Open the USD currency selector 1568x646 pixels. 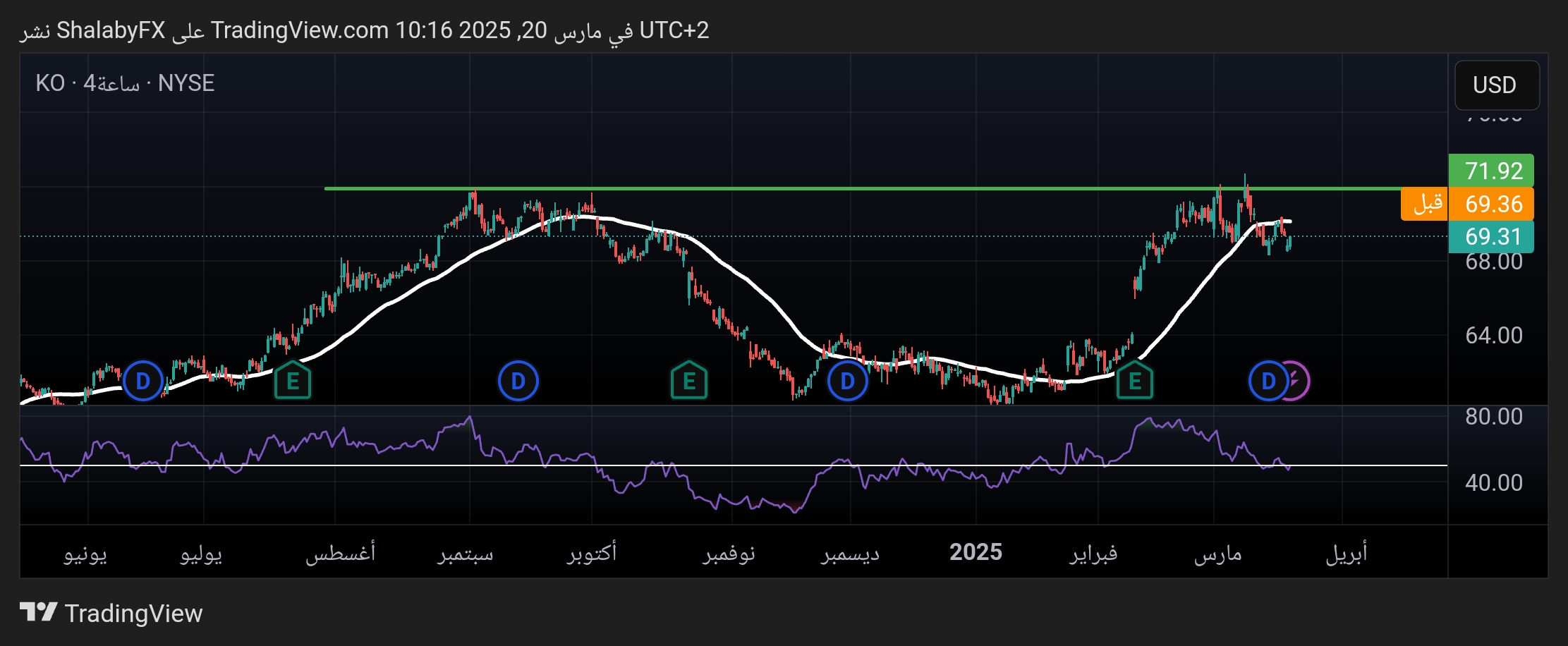pyautogui.click(x=1496, y=85)
